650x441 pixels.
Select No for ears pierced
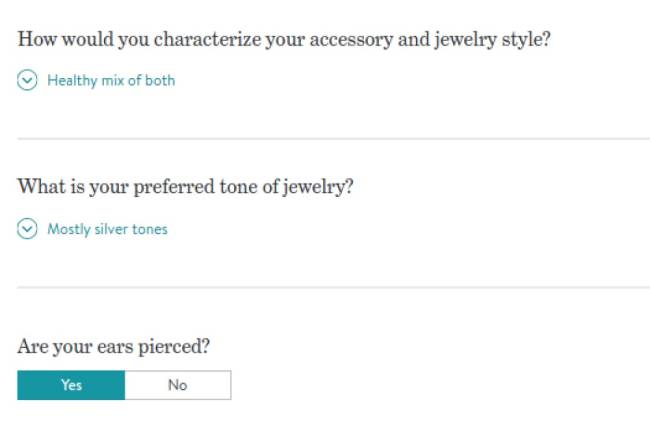pyautogui.click(x=178, y=385)
